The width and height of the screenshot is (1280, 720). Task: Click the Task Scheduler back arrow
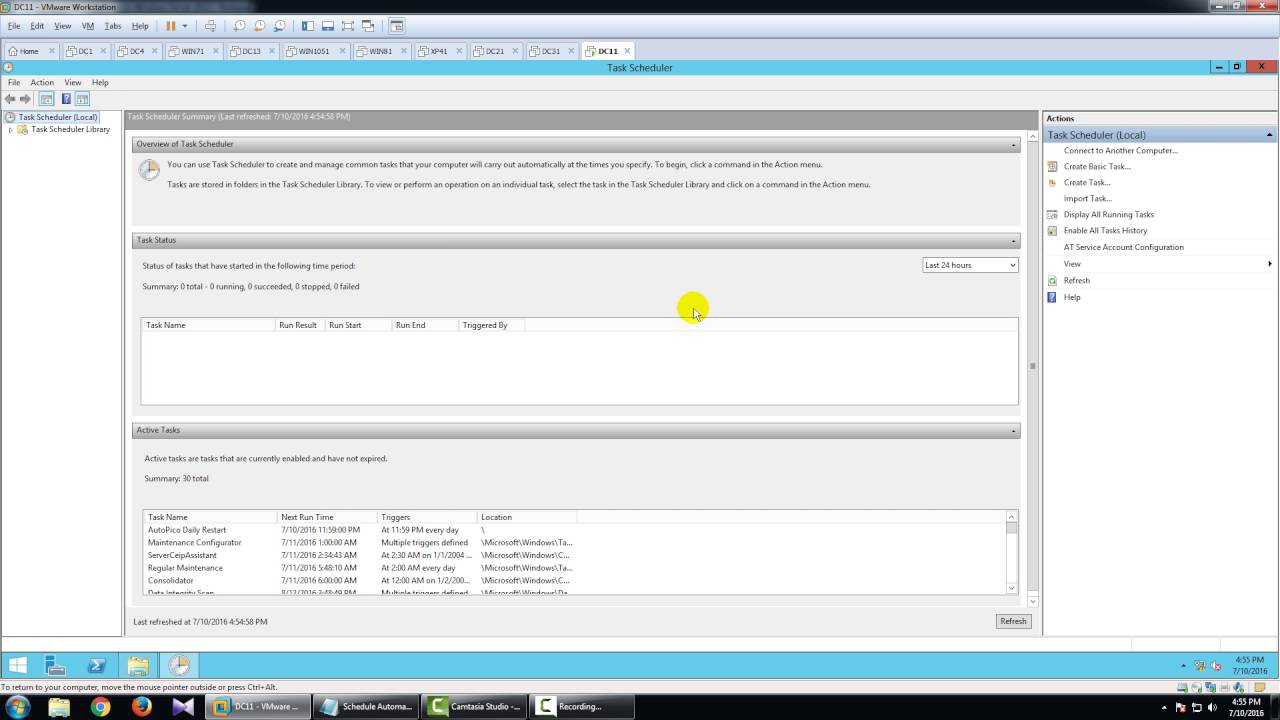(x=10, y=99)
